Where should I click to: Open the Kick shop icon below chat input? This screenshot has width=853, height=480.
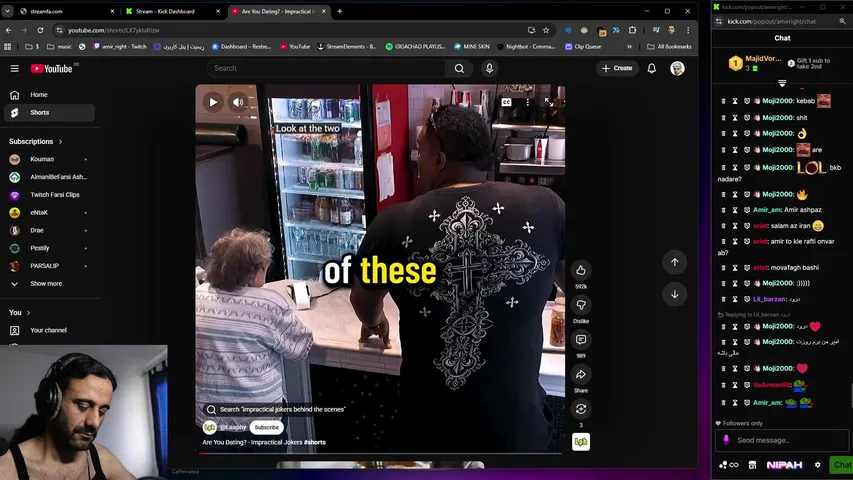pyautogui.click(x=752, y=465)
